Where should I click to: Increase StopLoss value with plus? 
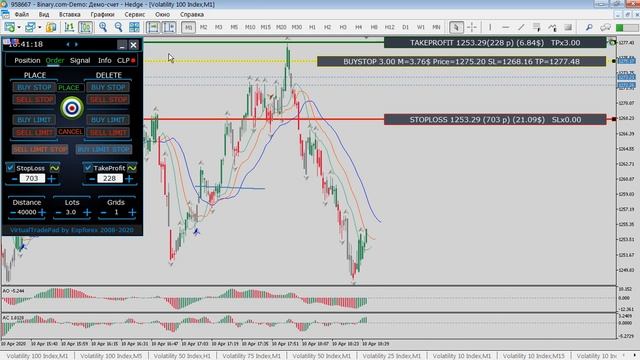click(51, 179)
